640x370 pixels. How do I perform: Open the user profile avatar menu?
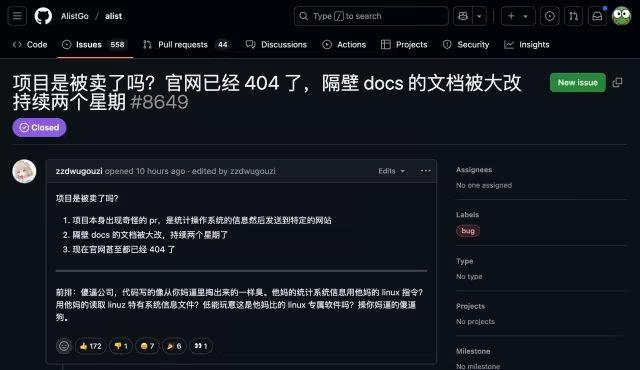pyautogui.click(x=622, y=16)
